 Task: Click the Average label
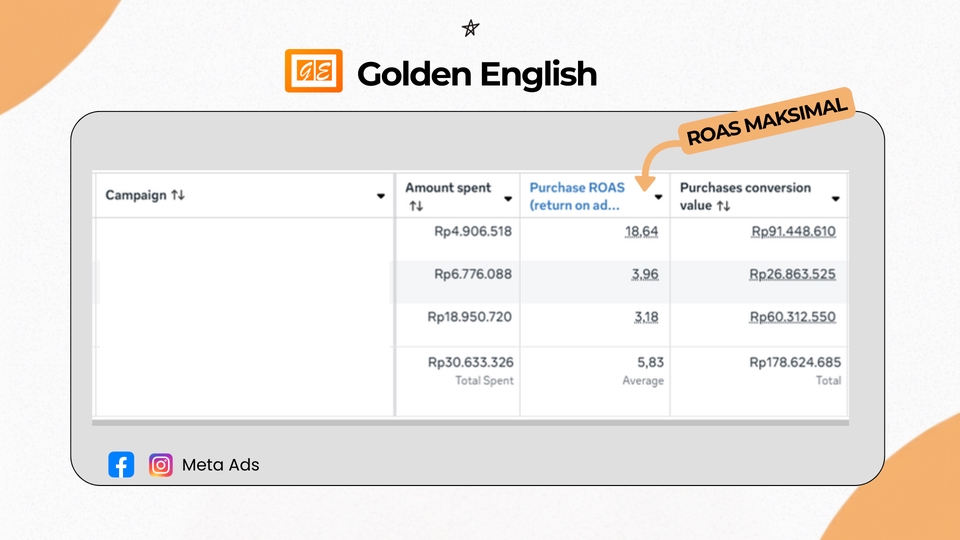(643, 381)
